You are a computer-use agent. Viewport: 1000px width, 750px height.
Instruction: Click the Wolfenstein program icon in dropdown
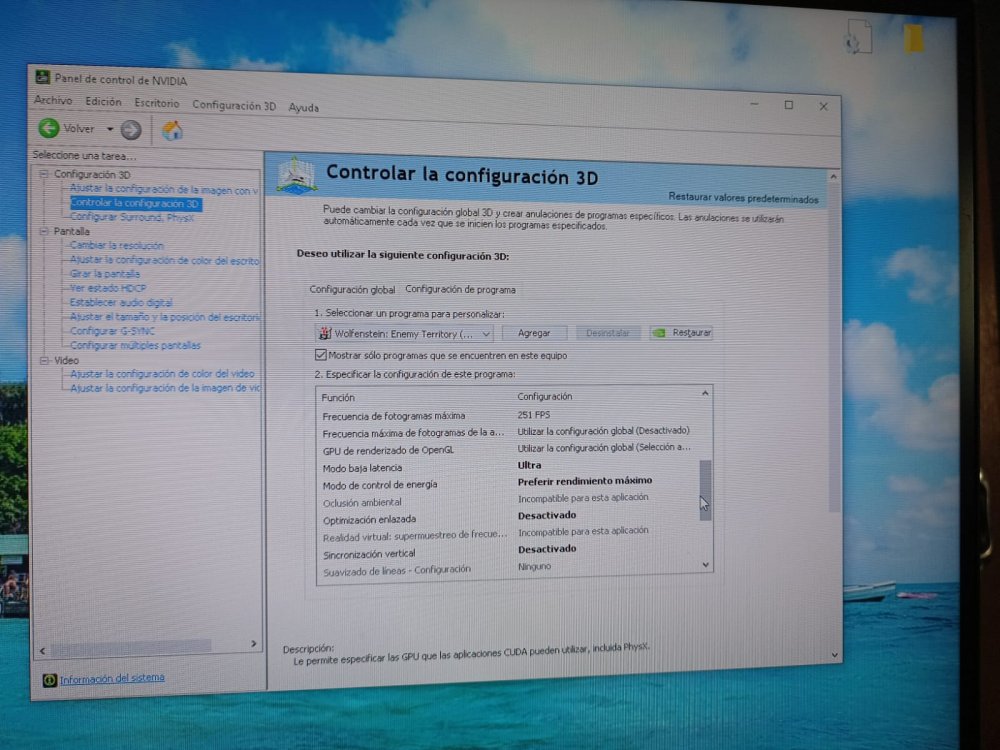pyautogui.click(x=325, y=332)
